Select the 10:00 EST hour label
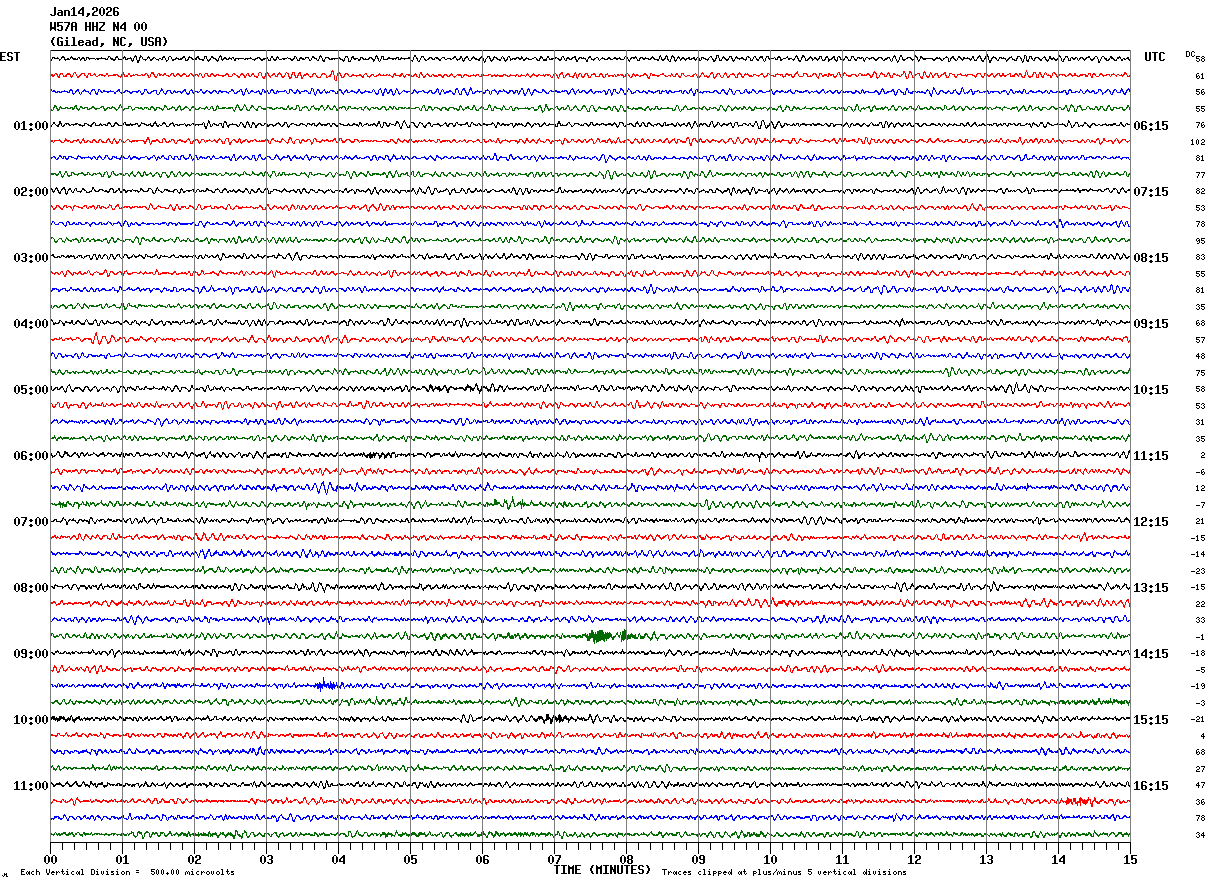Viewport: 1210px width, 886px height. pyautogui.click(x=31, y=720)
